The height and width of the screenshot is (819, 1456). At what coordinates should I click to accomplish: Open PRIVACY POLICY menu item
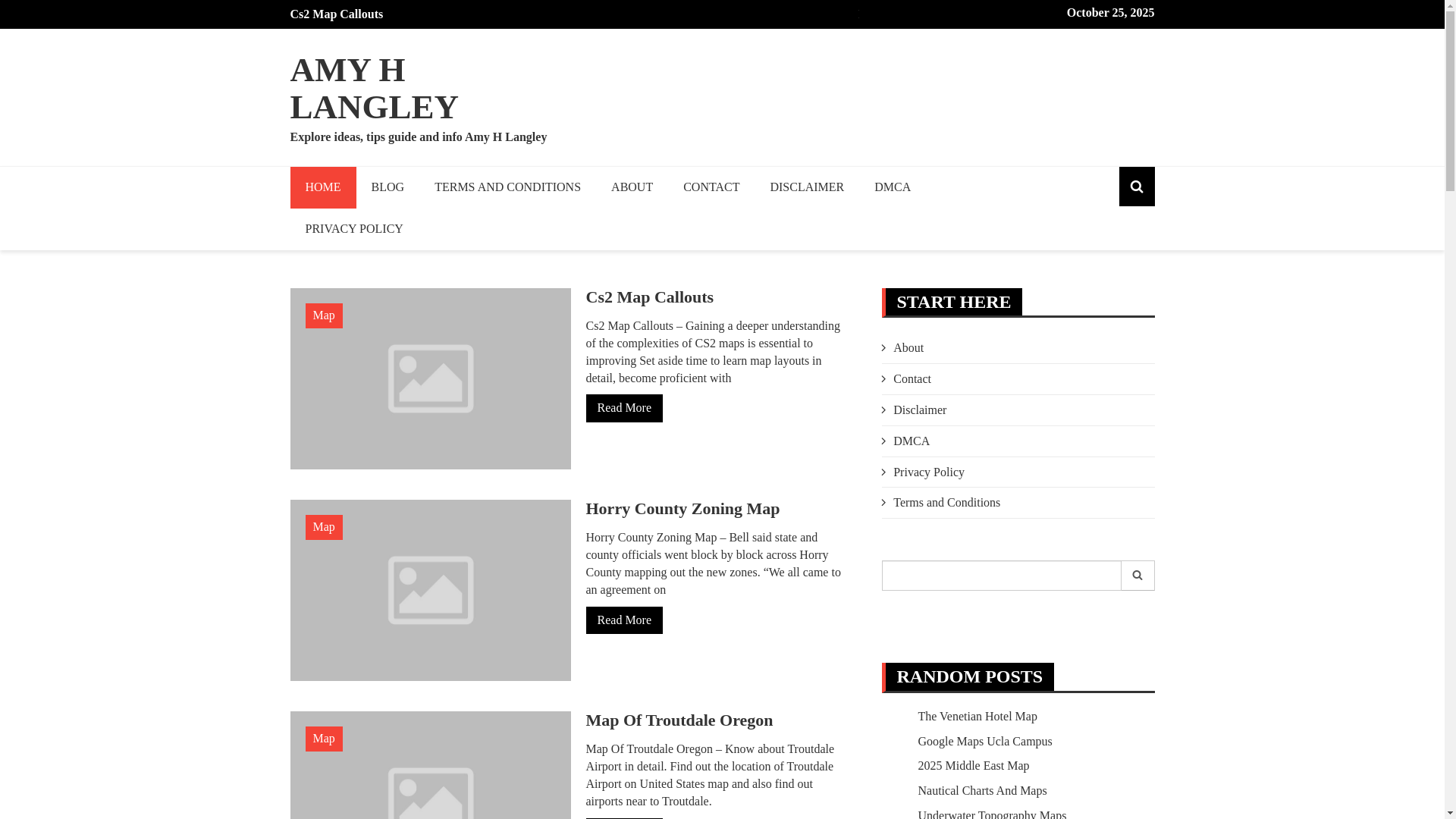(354, 229)
